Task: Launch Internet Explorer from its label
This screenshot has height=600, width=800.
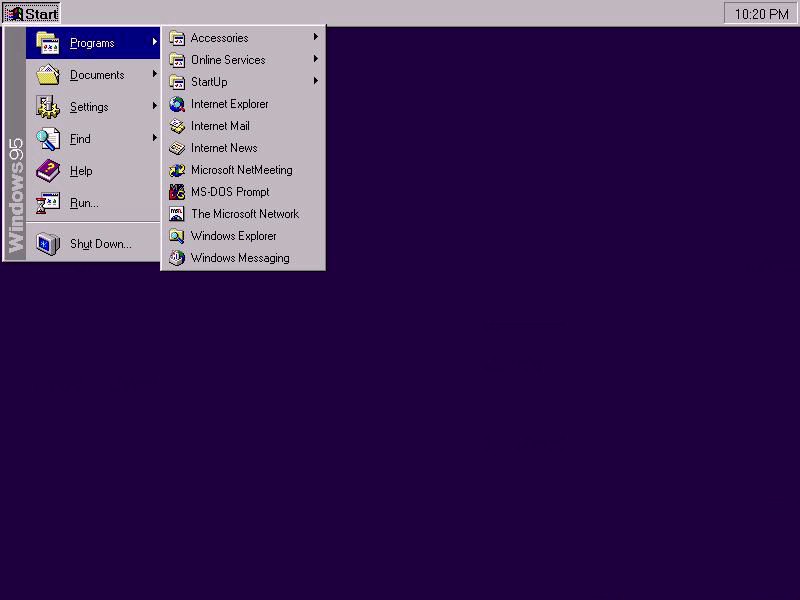Action: tap(230, 104)
